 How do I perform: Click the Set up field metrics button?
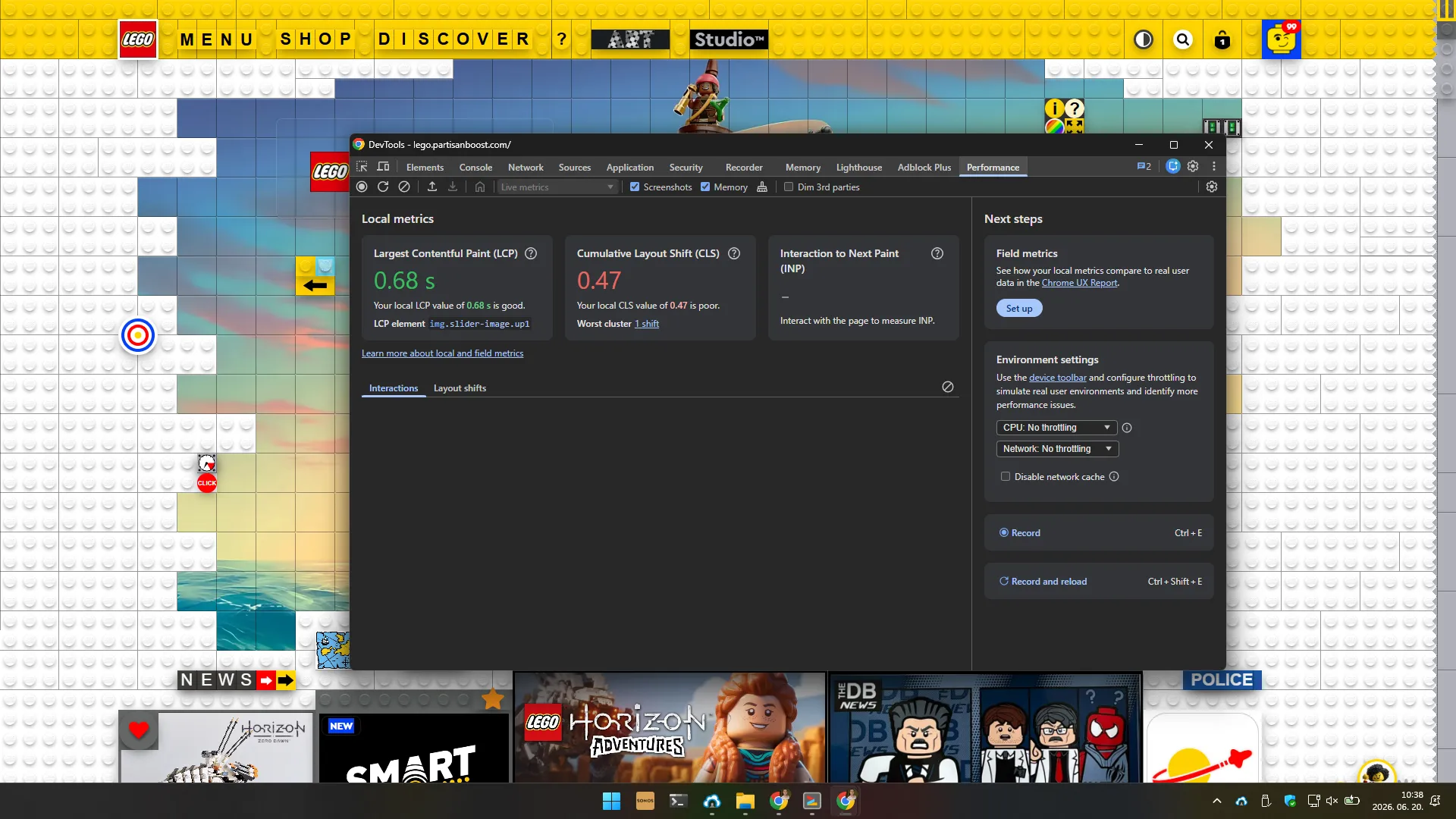(1019, 309)
